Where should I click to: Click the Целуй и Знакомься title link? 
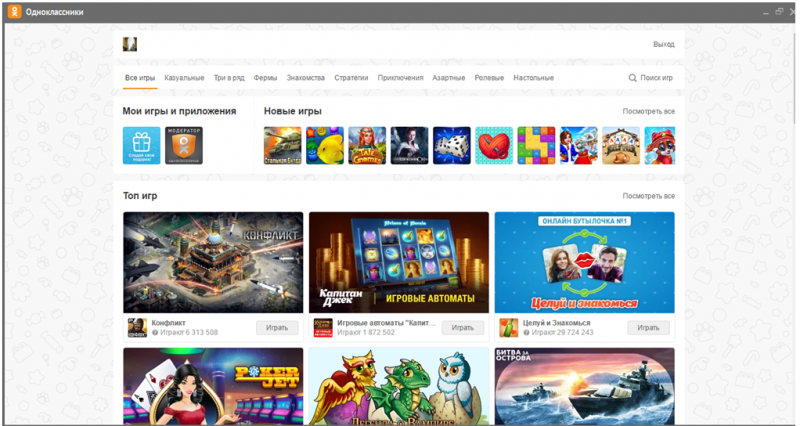point(556,323)
